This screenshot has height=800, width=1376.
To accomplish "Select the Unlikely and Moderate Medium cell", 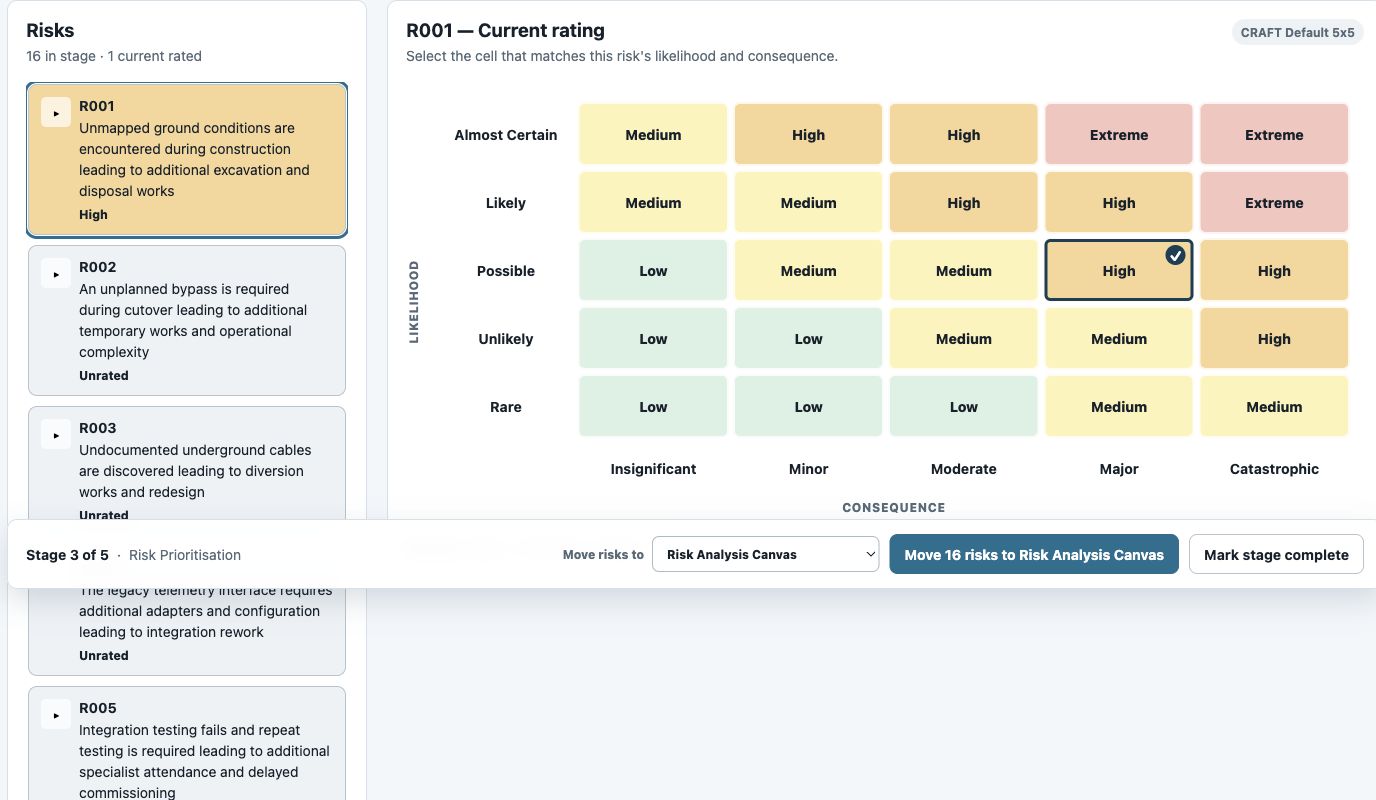I will (964, 338).
